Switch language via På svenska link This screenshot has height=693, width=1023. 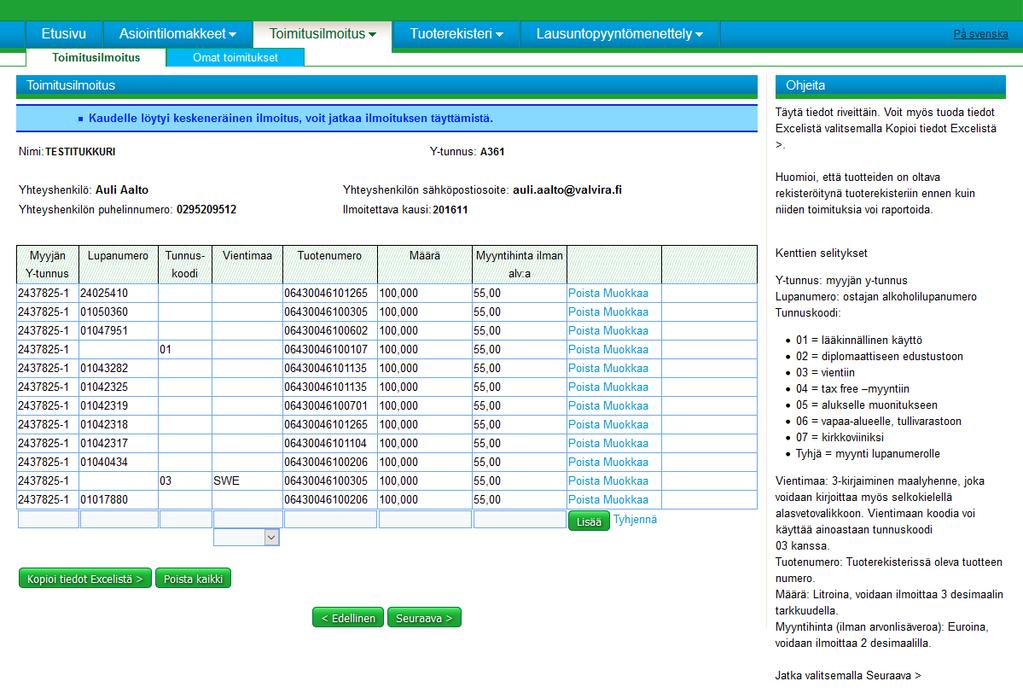pyautogui.click(x=981, y=34)
